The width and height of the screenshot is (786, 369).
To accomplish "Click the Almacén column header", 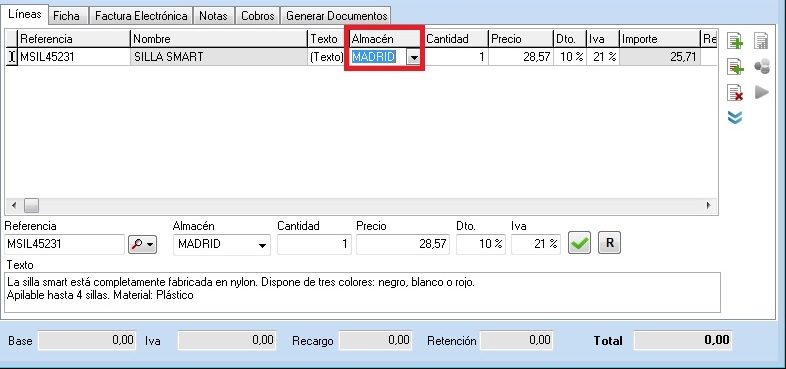I will point(385,39).
